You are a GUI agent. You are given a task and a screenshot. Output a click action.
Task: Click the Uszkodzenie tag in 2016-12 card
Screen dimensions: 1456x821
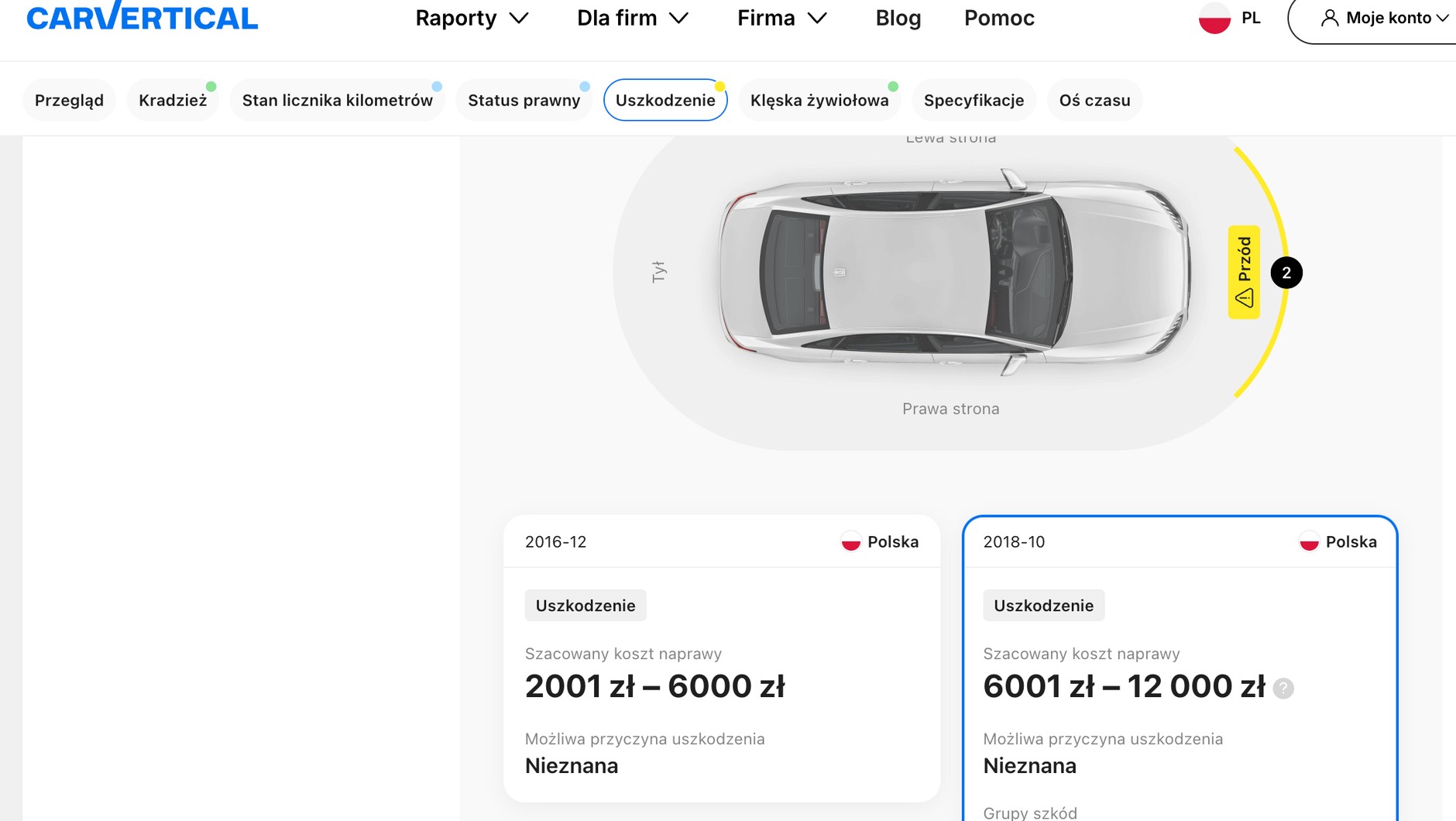(585, 606)
